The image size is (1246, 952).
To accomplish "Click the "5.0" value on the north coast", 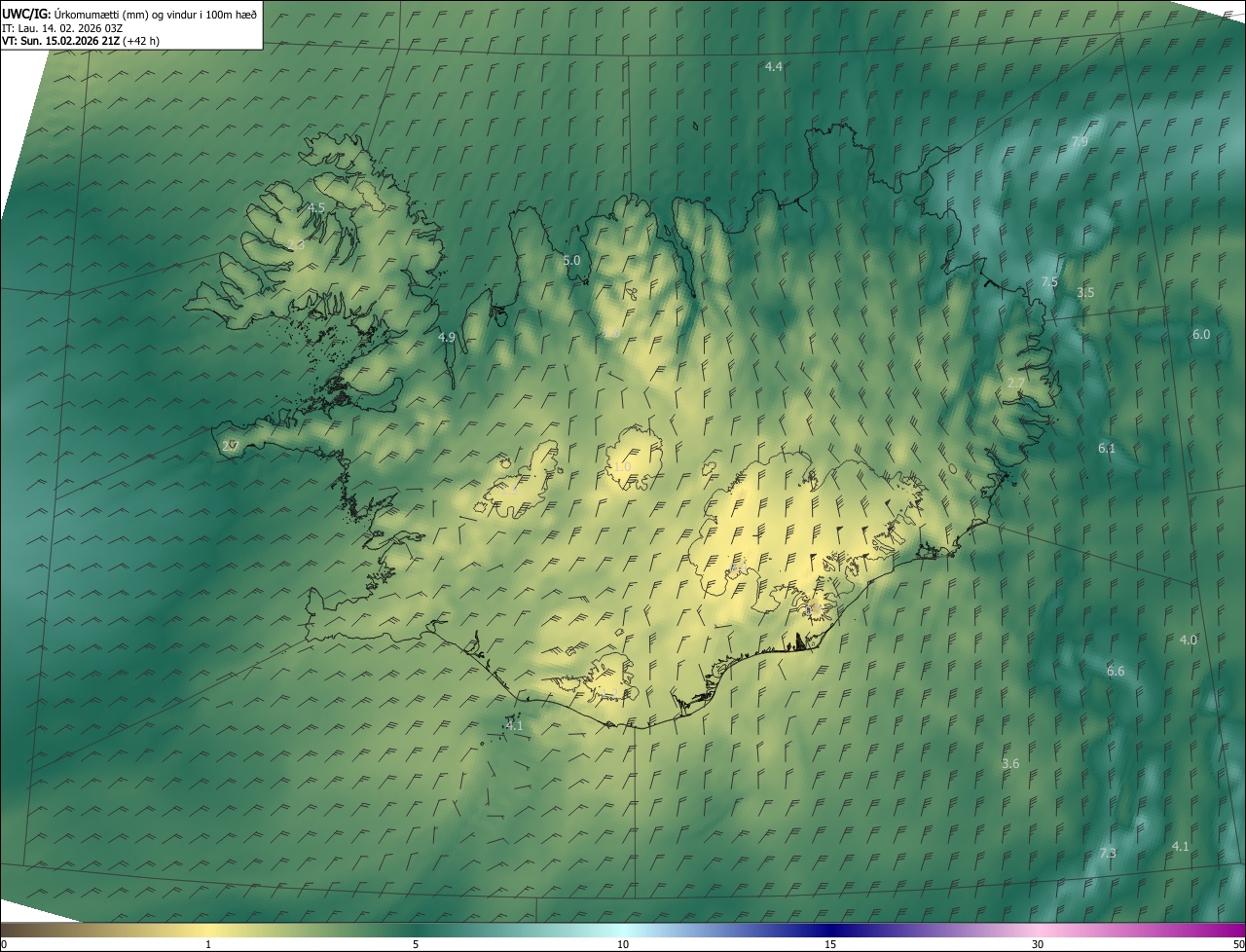I will click(571, 261).
